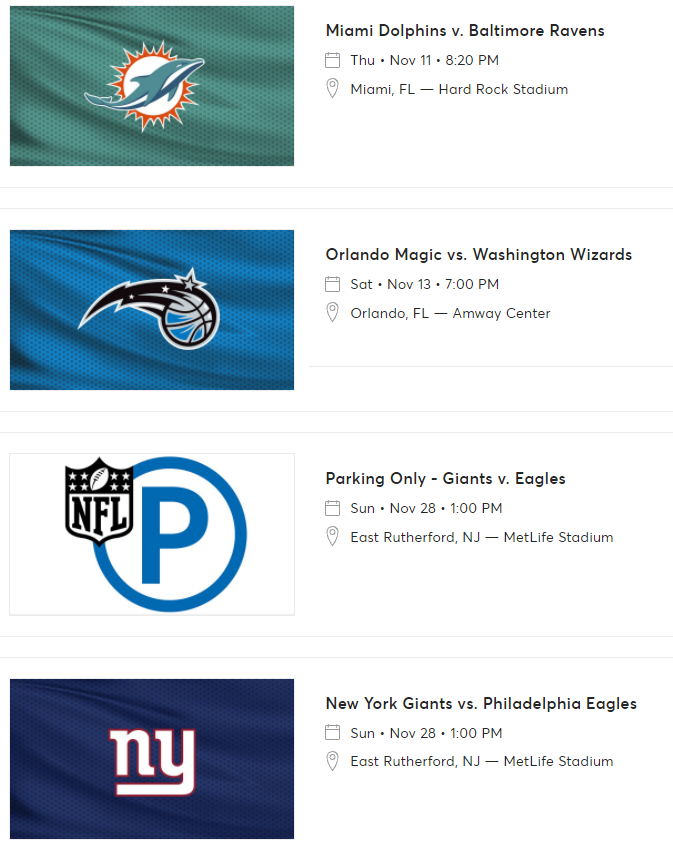Click location pin in New York Giants listing
673x845 pixels.
tap(333, 761)
